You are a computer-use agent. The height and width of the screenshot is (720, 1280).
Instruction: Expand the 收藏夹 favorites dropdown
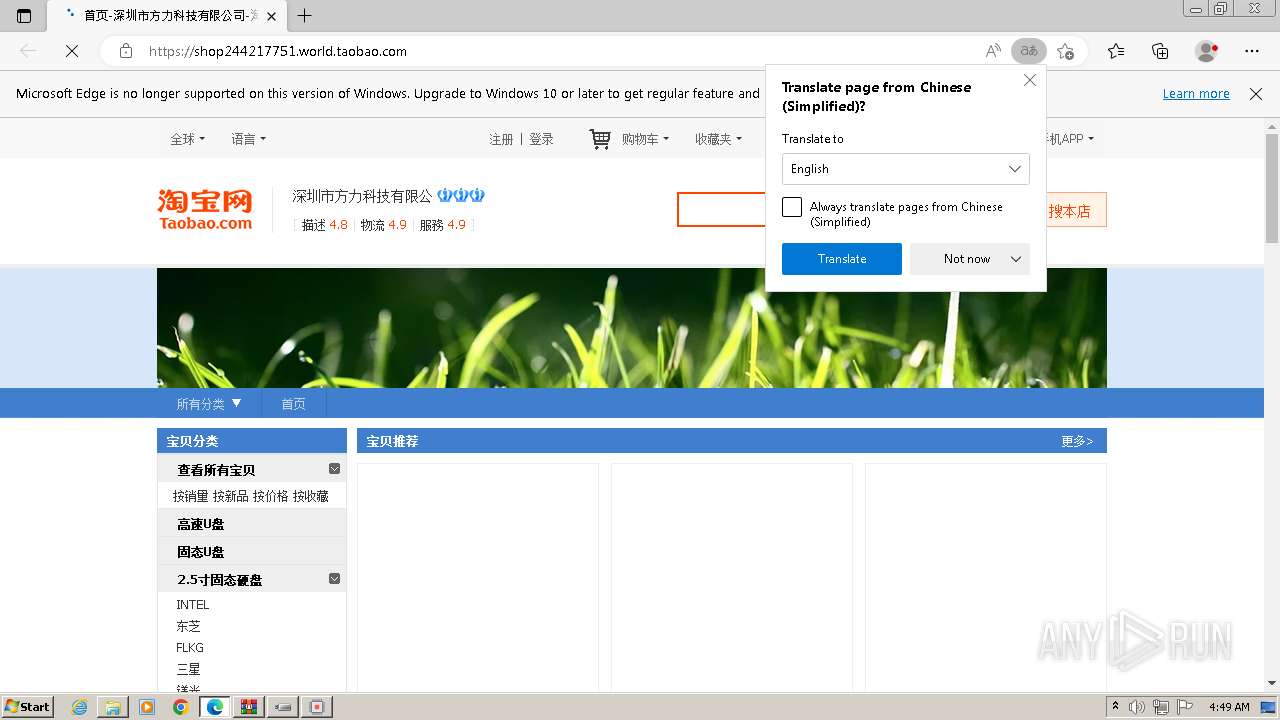tap(718, 139)
